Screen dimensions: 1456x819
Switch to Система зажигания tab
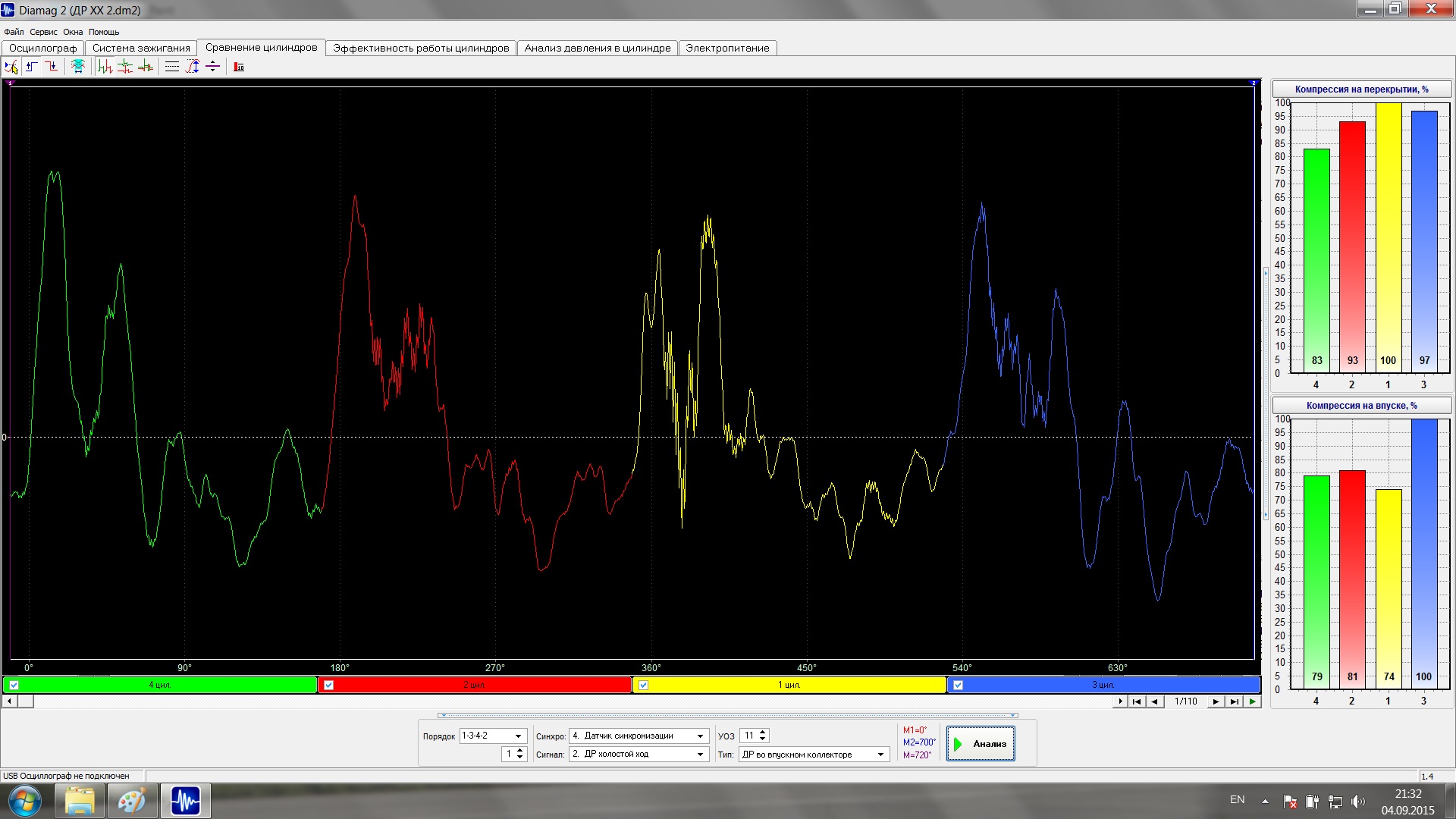(x=141, y=48)
